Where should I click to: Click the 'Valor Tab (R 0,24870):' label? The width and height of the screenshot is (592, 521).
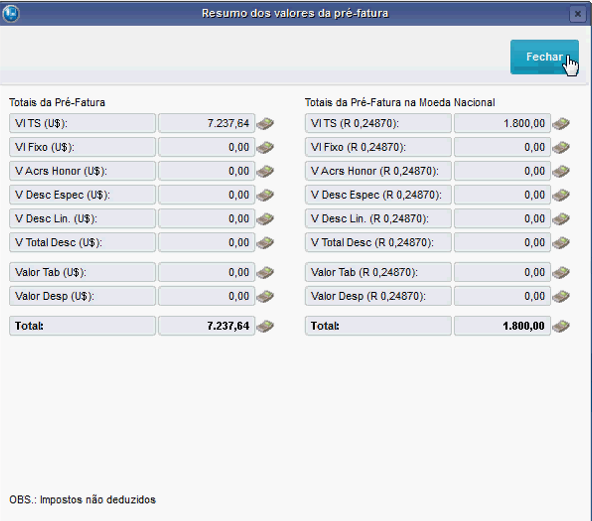378,272
